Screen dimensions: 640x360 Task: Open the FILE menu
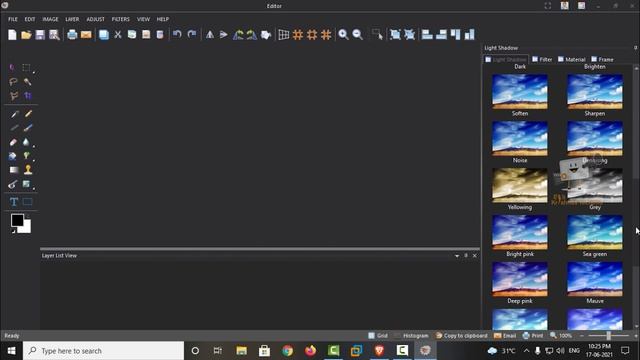pyautogui.click(x=13, y=19)
